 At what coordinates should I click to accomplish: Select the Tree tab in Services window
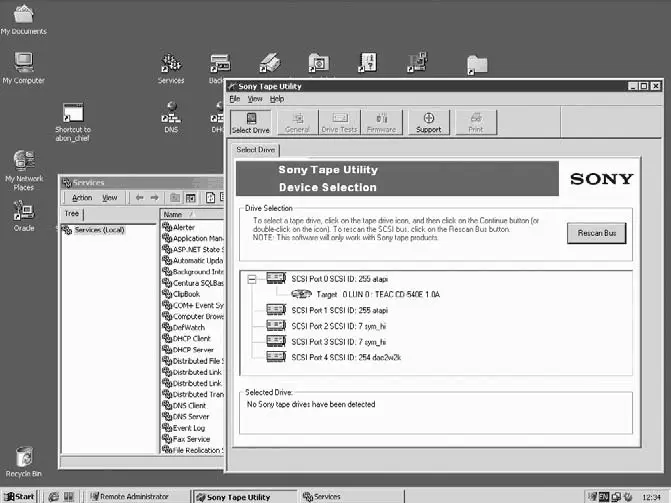pos(72,214)
